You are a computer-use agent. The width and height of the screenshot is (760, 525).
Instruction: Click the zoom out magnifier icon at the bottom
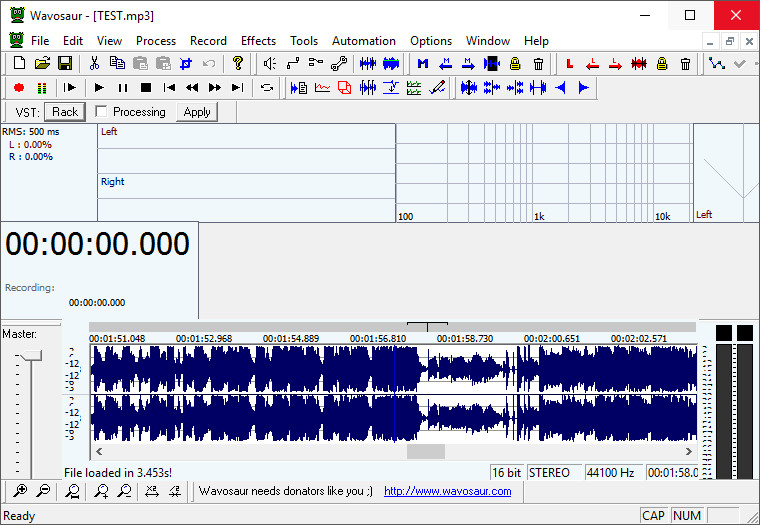coord(43,491)
